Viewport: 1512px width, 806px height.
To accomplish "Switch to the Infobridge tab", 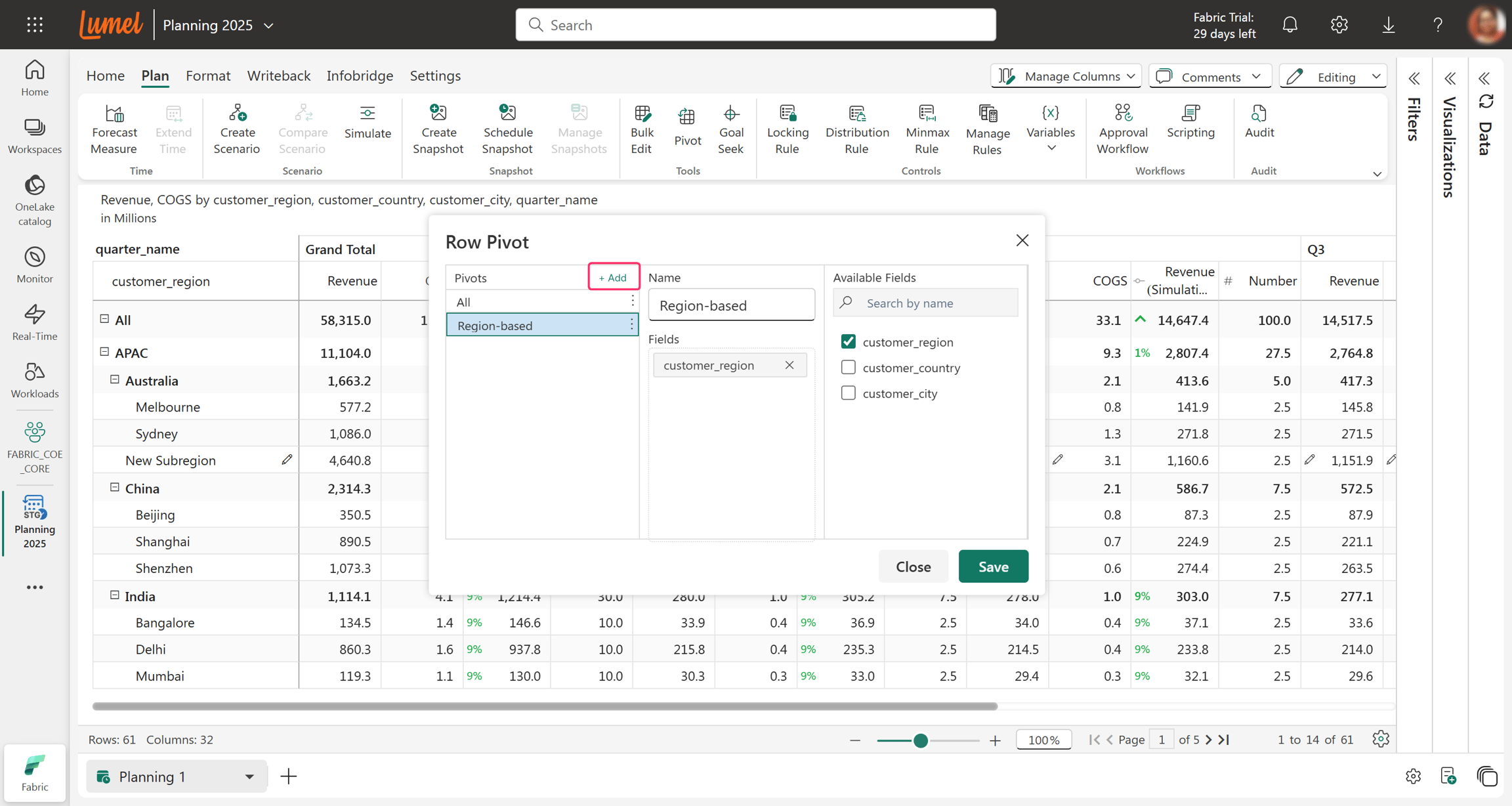I will tap(360, 75).
